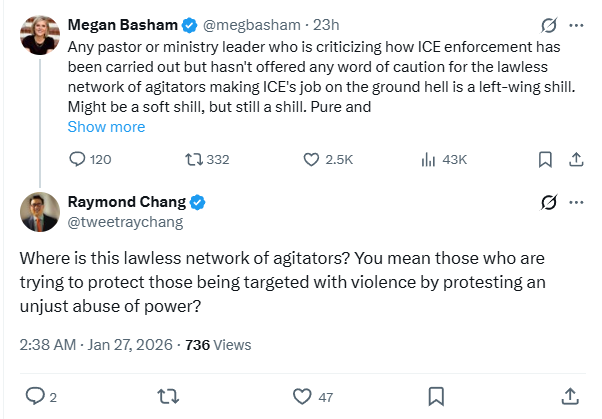Like Raymond Chang's post
This screenshot has height=419, width=602.
(301, 396)
